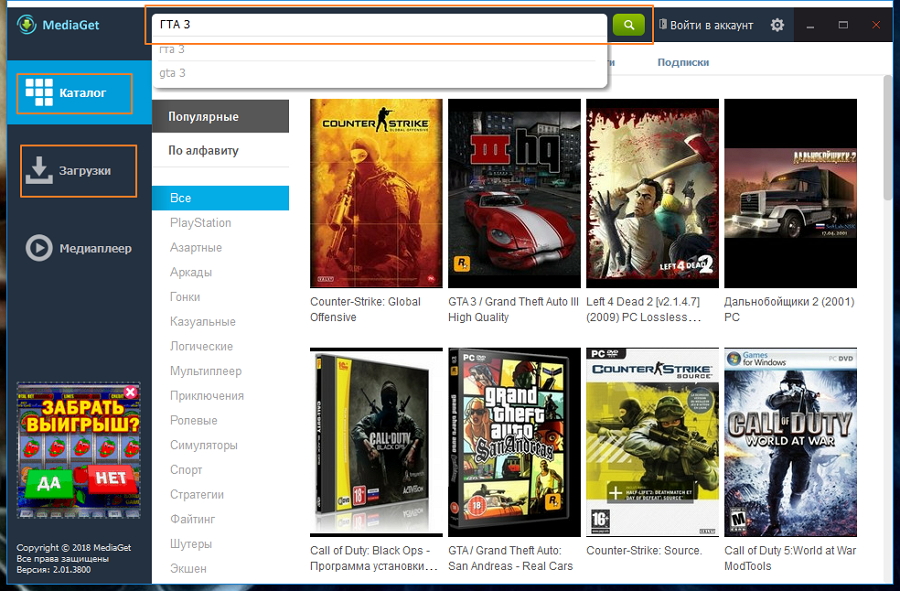The width and height of the screenshot is (900, 591).
Task: Select the Шутеры category
Action: pos(191,543)
